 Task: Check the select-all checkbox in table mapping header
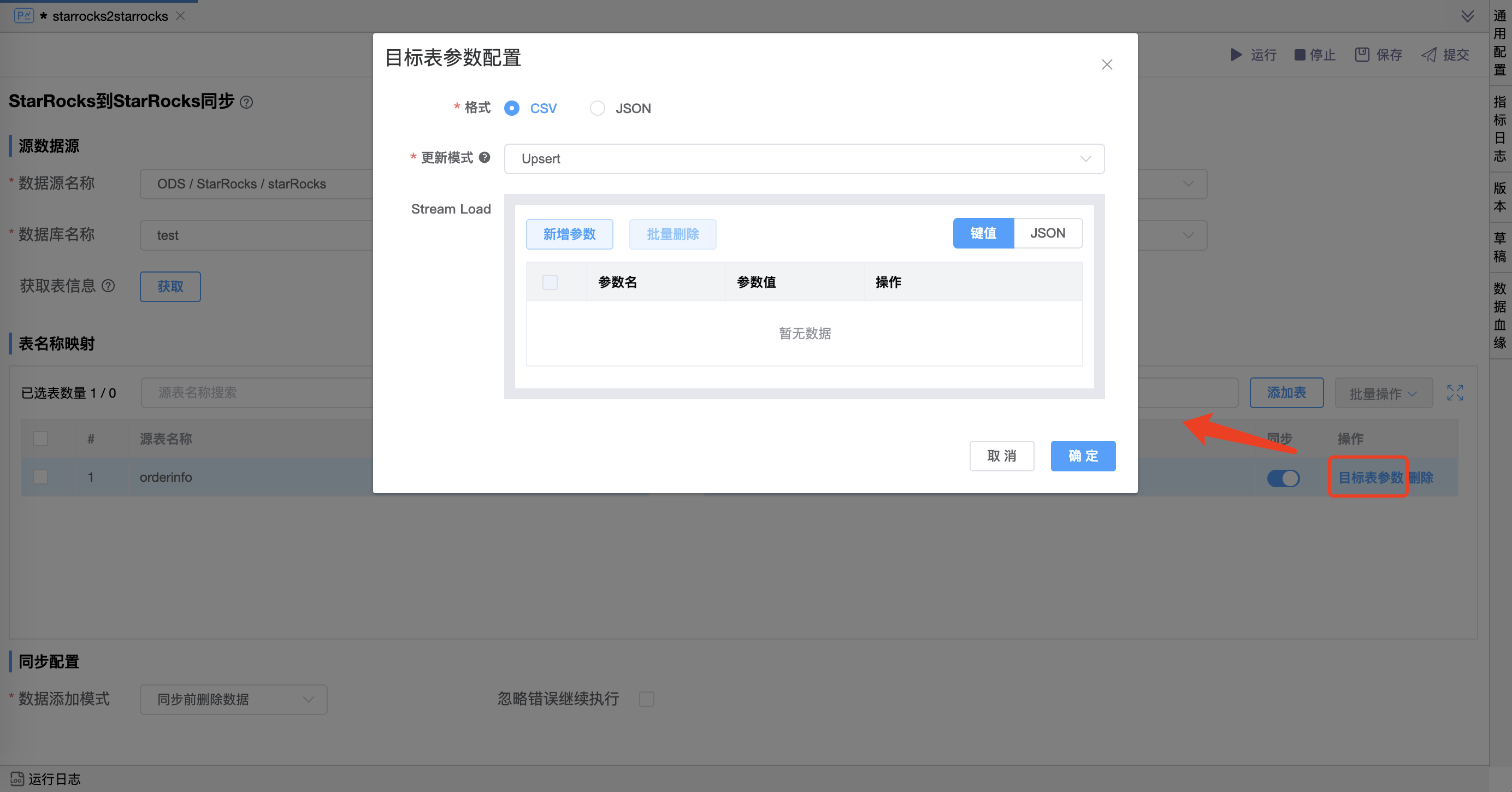[40, 439]
